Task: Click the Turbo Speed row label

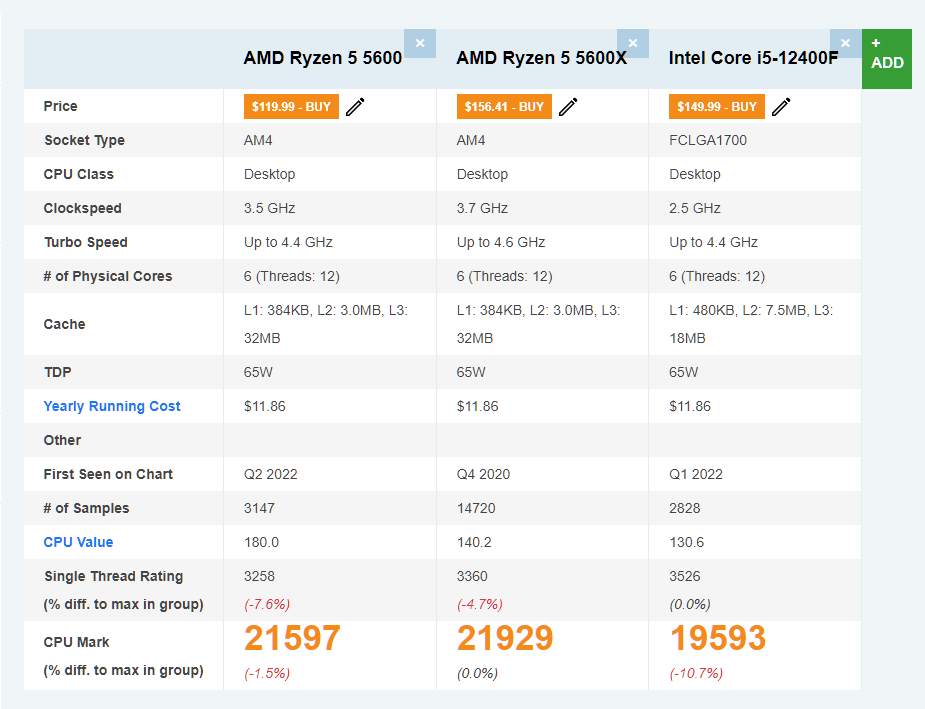Action: point(86,242)
